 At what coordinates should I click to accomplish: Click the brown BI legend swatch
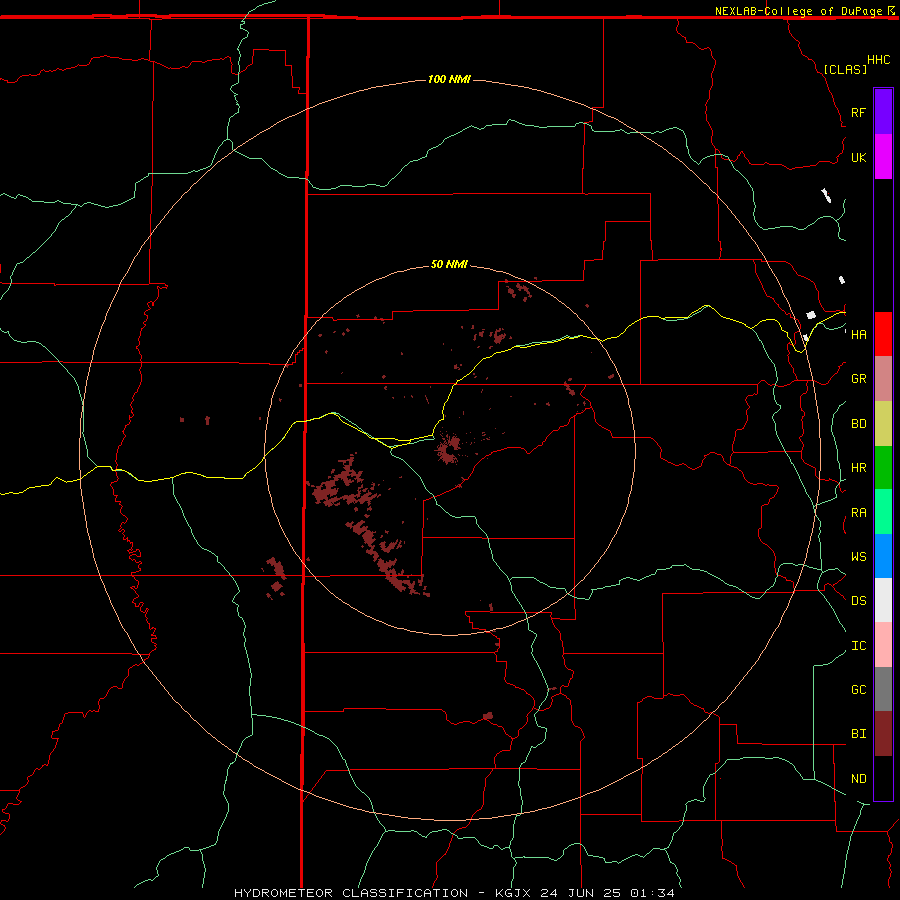click(x=883, y=734)
